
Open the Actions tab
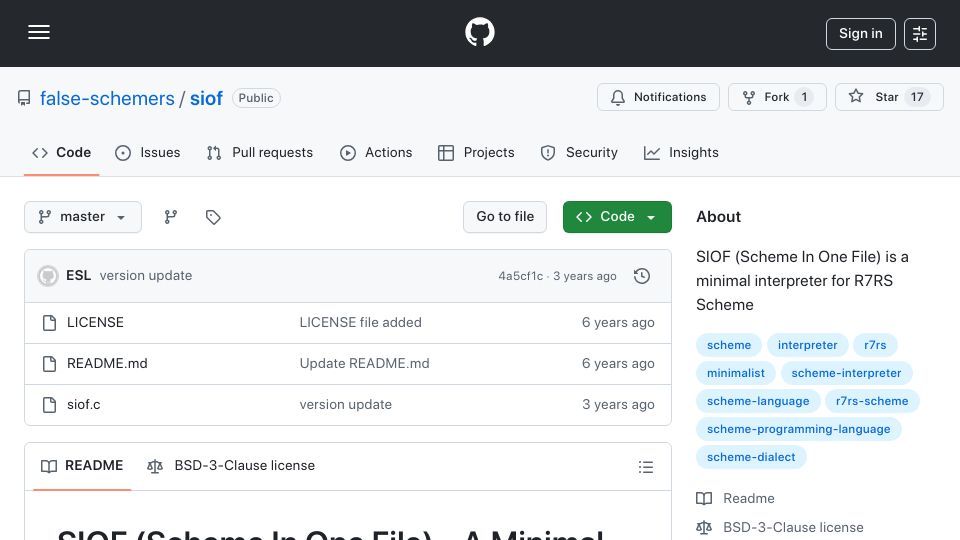coord(376,152)
